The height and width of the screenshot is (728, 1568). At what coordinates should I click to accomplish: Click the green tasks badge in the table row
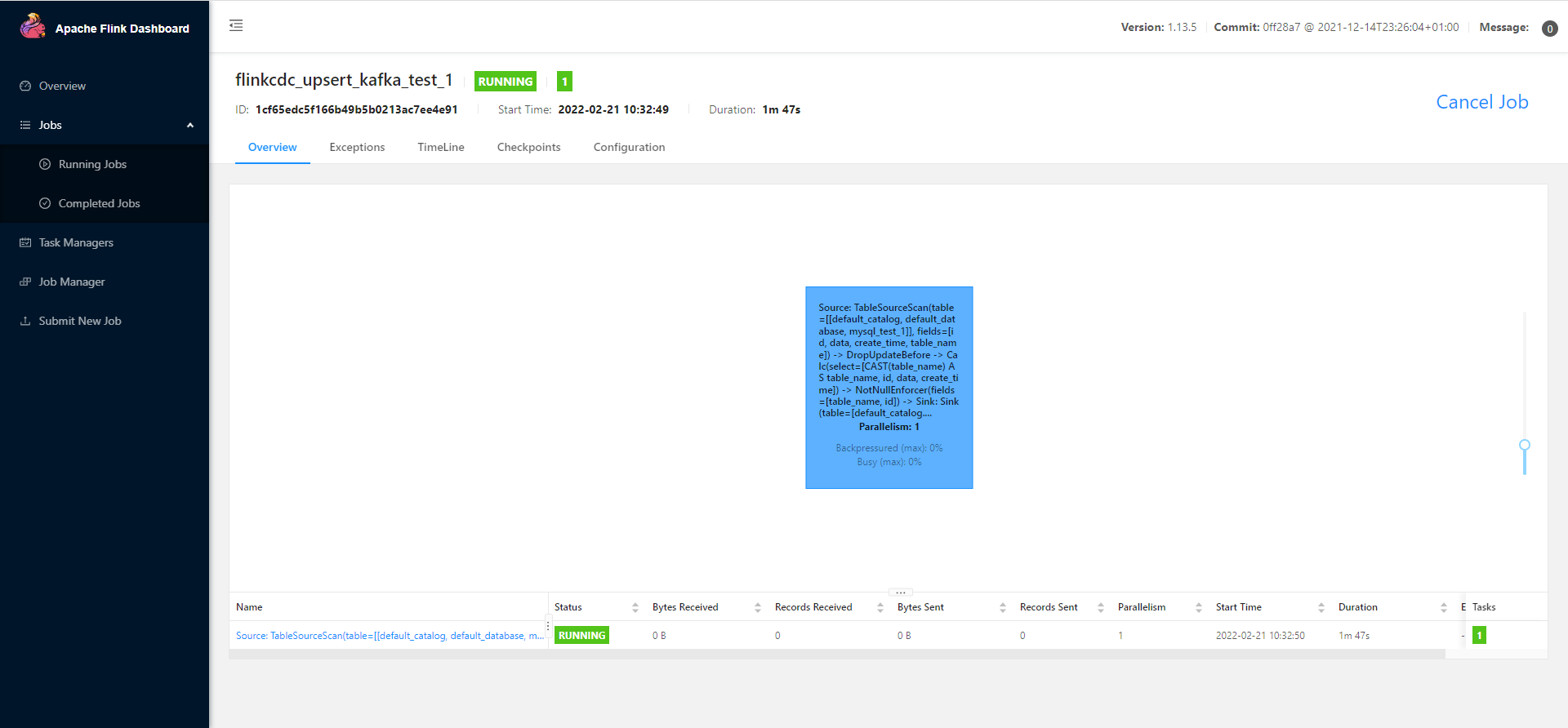pyautogui.click(x=1479, y=635)
